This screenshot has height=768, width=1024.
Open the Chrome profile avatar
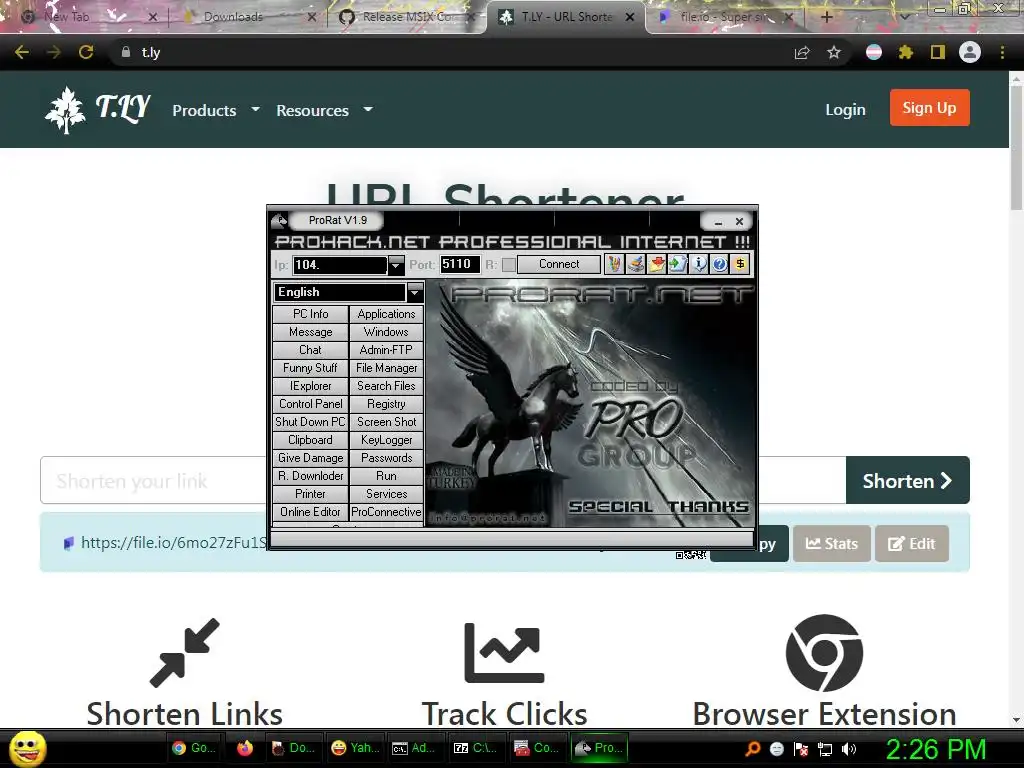970,52
